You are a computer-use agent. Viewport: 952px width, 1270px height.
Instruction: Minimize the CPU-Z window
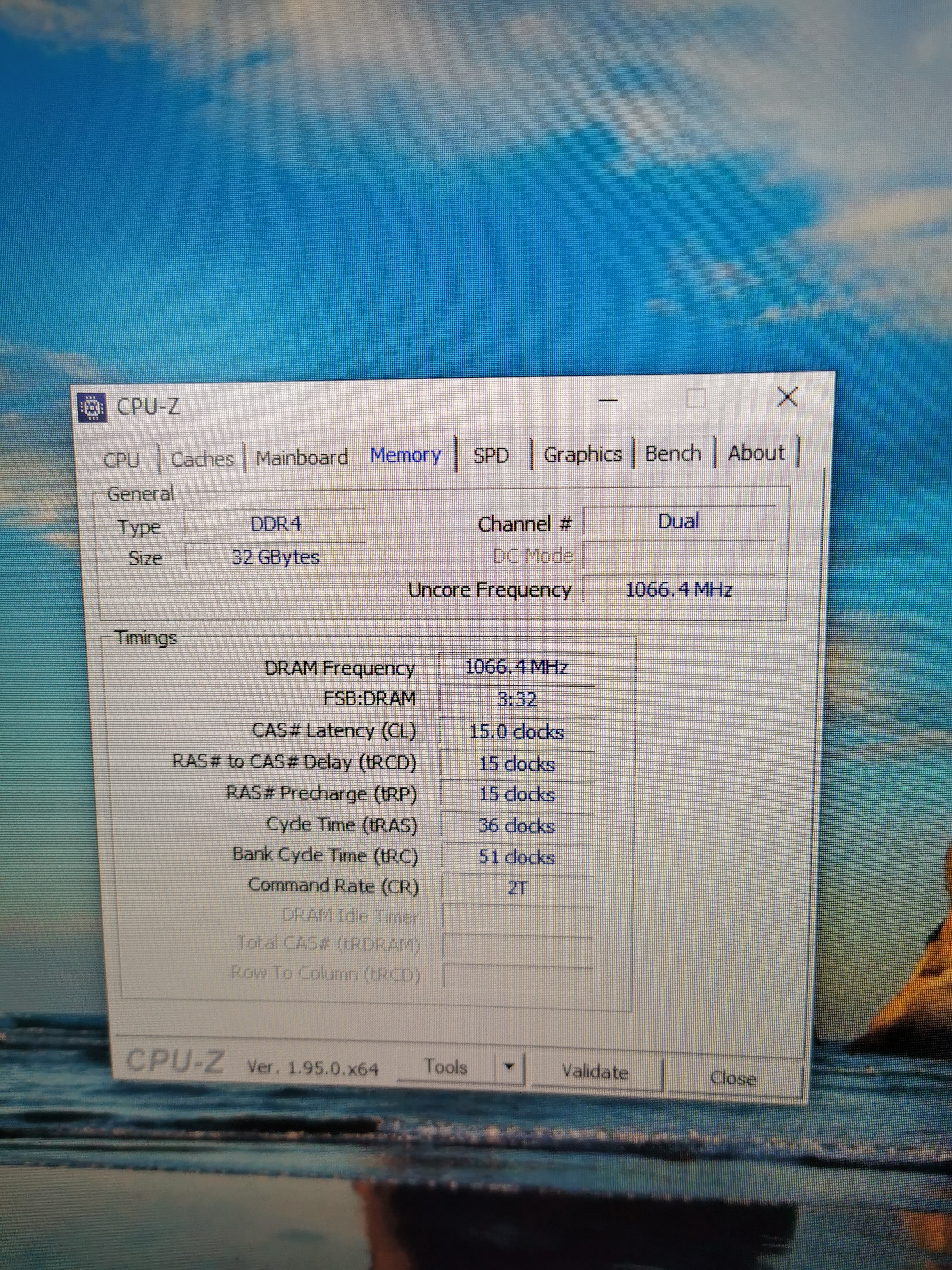(608, 400)
